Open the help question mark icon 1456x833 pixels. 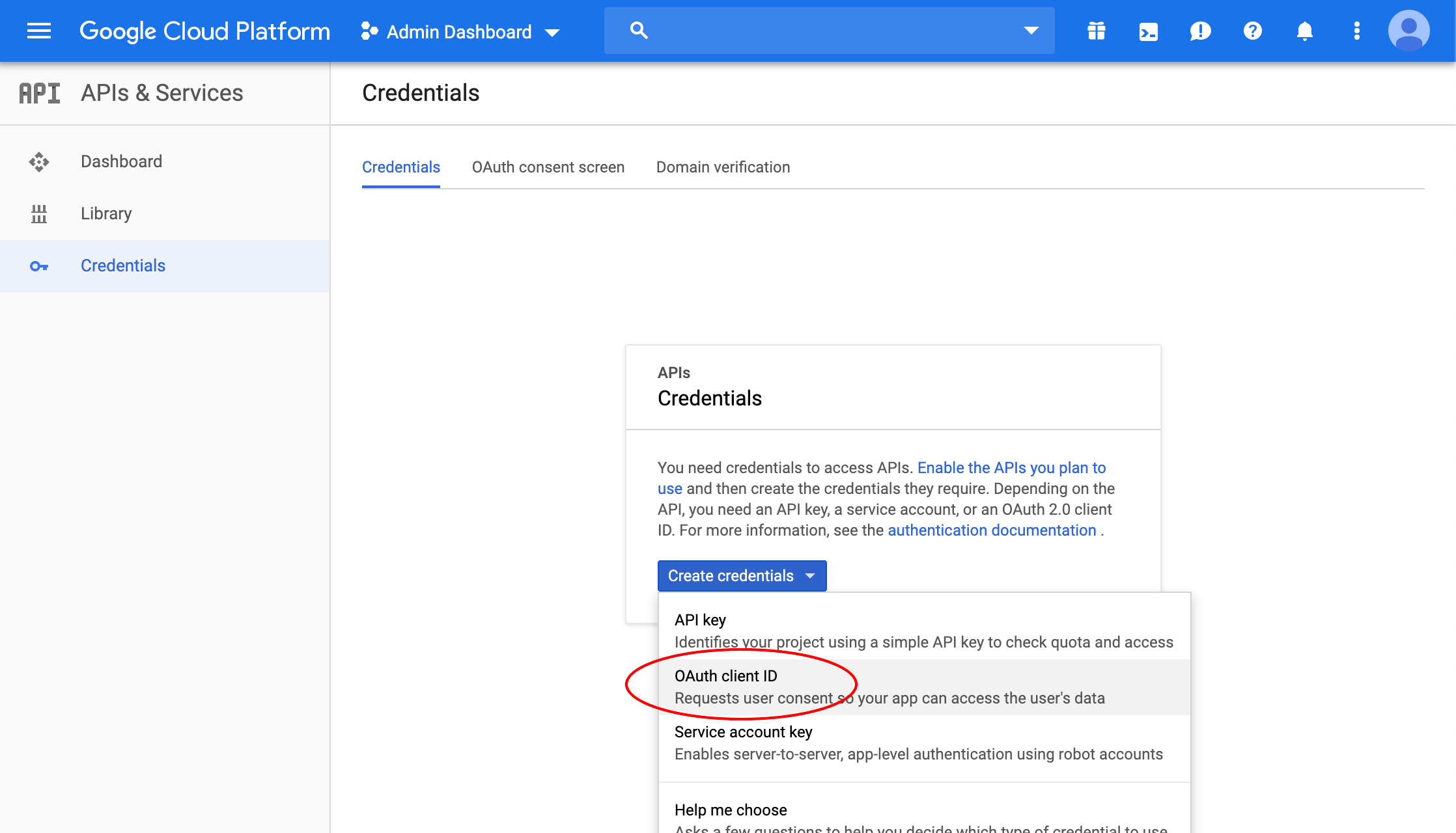click(x=1252, y=31)
